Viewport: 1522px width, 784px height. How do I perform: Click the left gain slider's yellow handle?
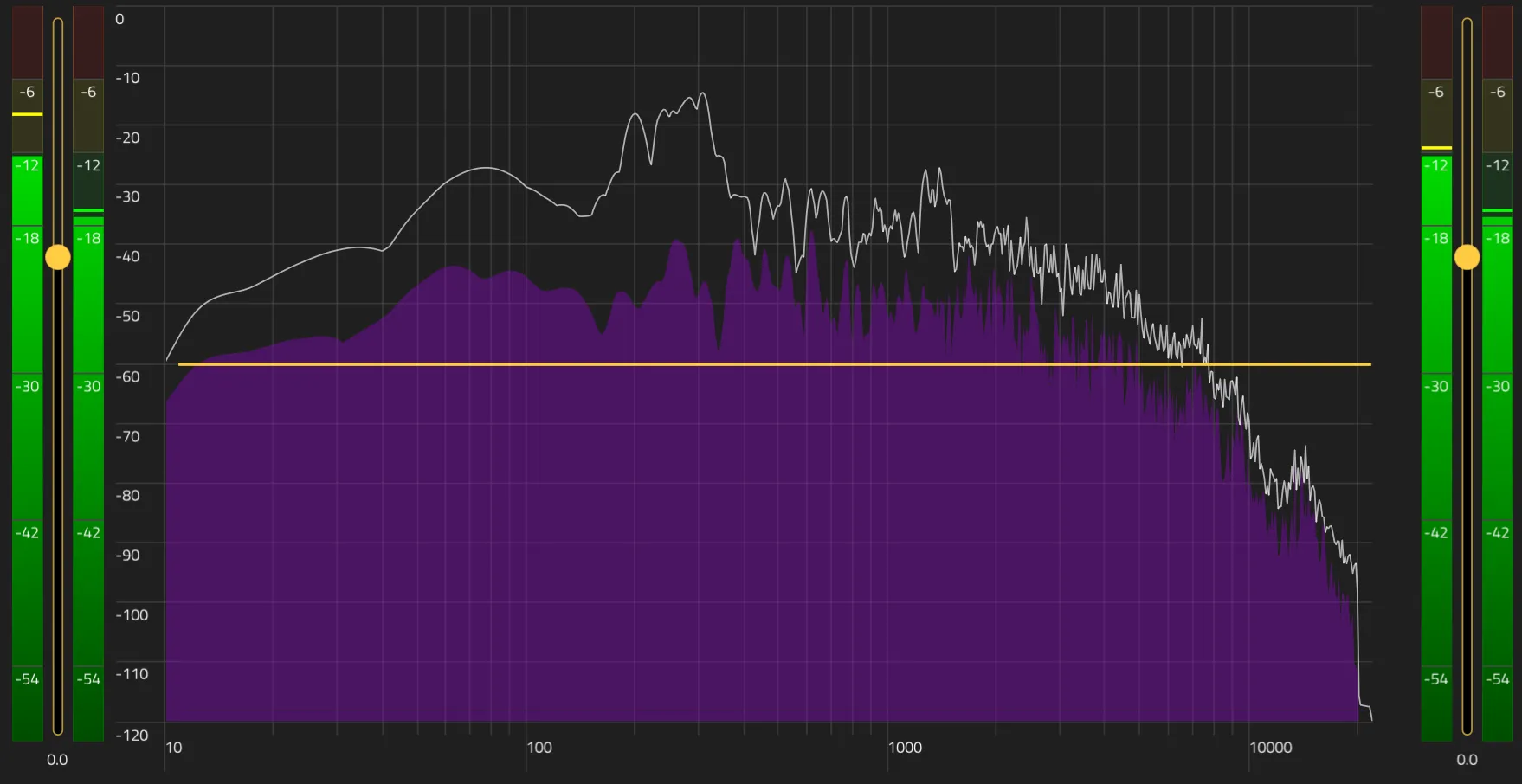58,257
